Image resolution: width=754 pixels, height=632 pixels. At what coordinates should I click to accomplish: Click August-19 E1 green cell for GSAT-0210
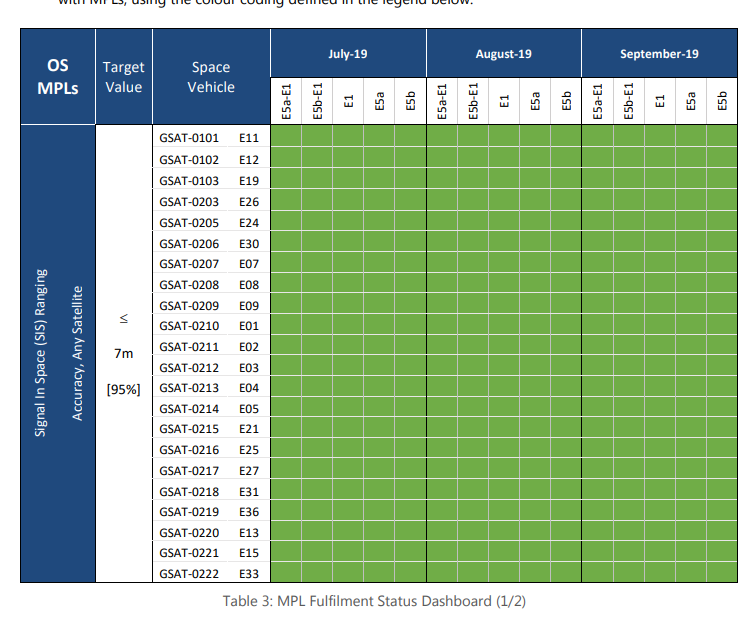click(504, 325)
